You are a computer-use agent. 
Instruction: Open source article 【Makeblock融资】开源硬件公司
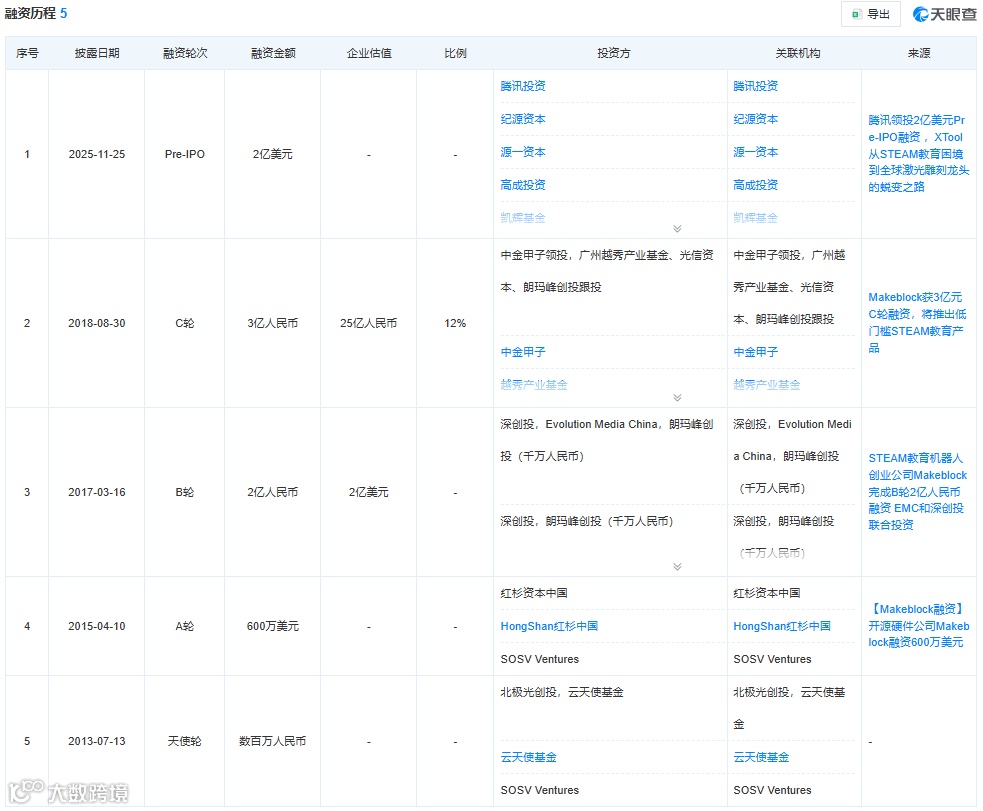click(x=918, y=625)
